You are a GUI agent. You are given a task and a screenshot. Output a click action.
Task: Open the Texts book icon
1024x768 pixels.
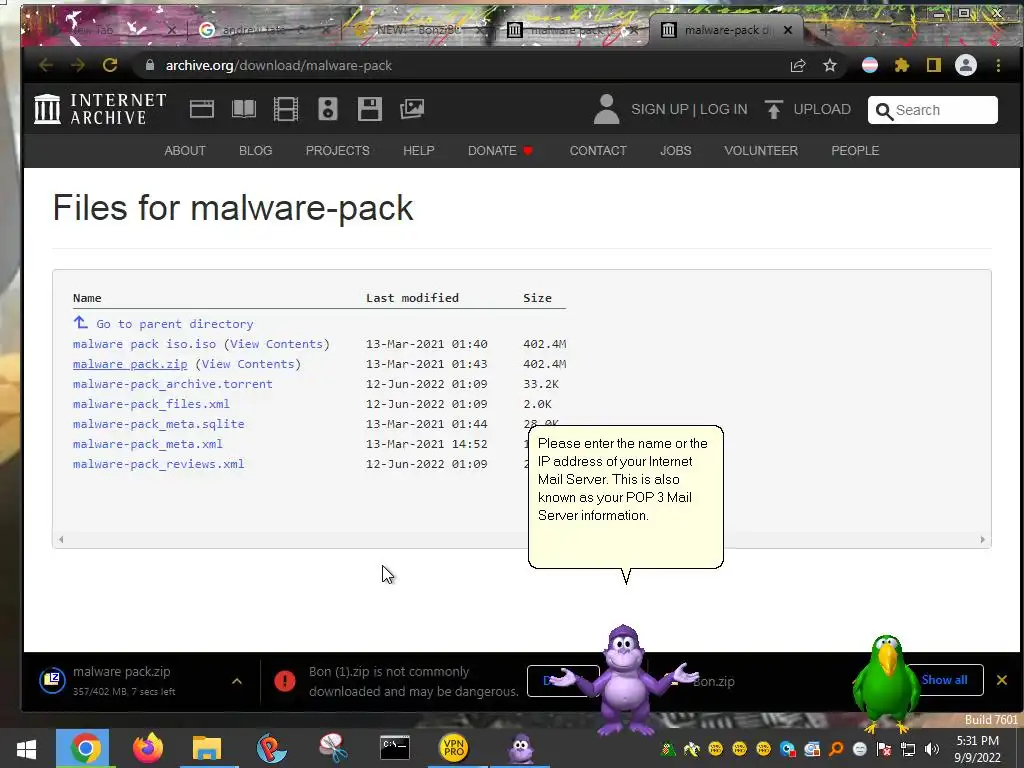pos(244,108)
